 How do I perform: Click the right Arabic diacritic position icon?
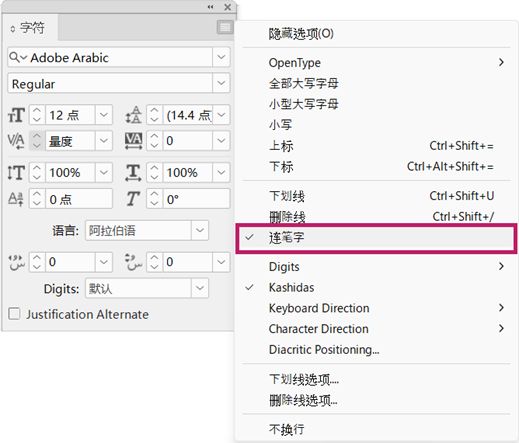coord(133,262)
